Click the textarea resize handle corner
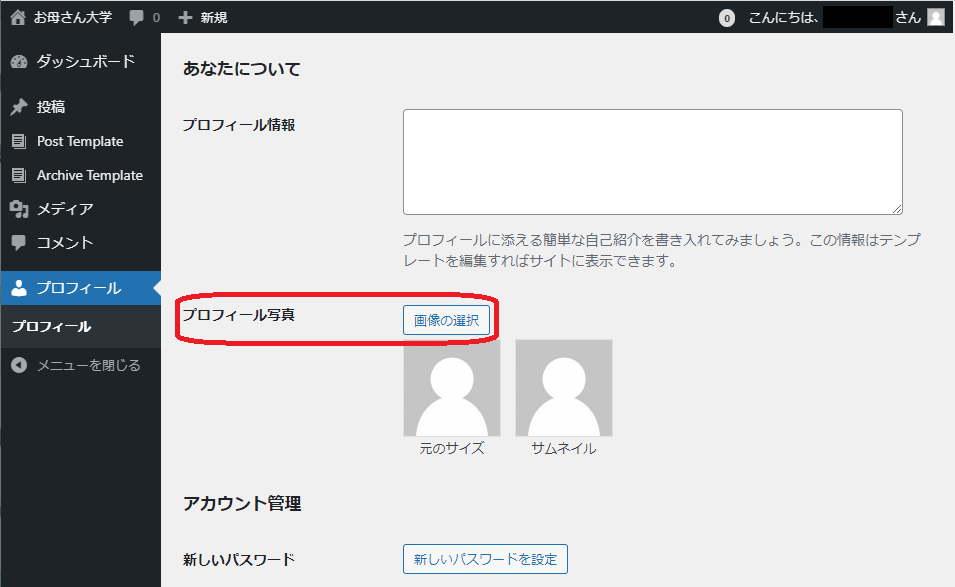955x587 pixels. 897,209
